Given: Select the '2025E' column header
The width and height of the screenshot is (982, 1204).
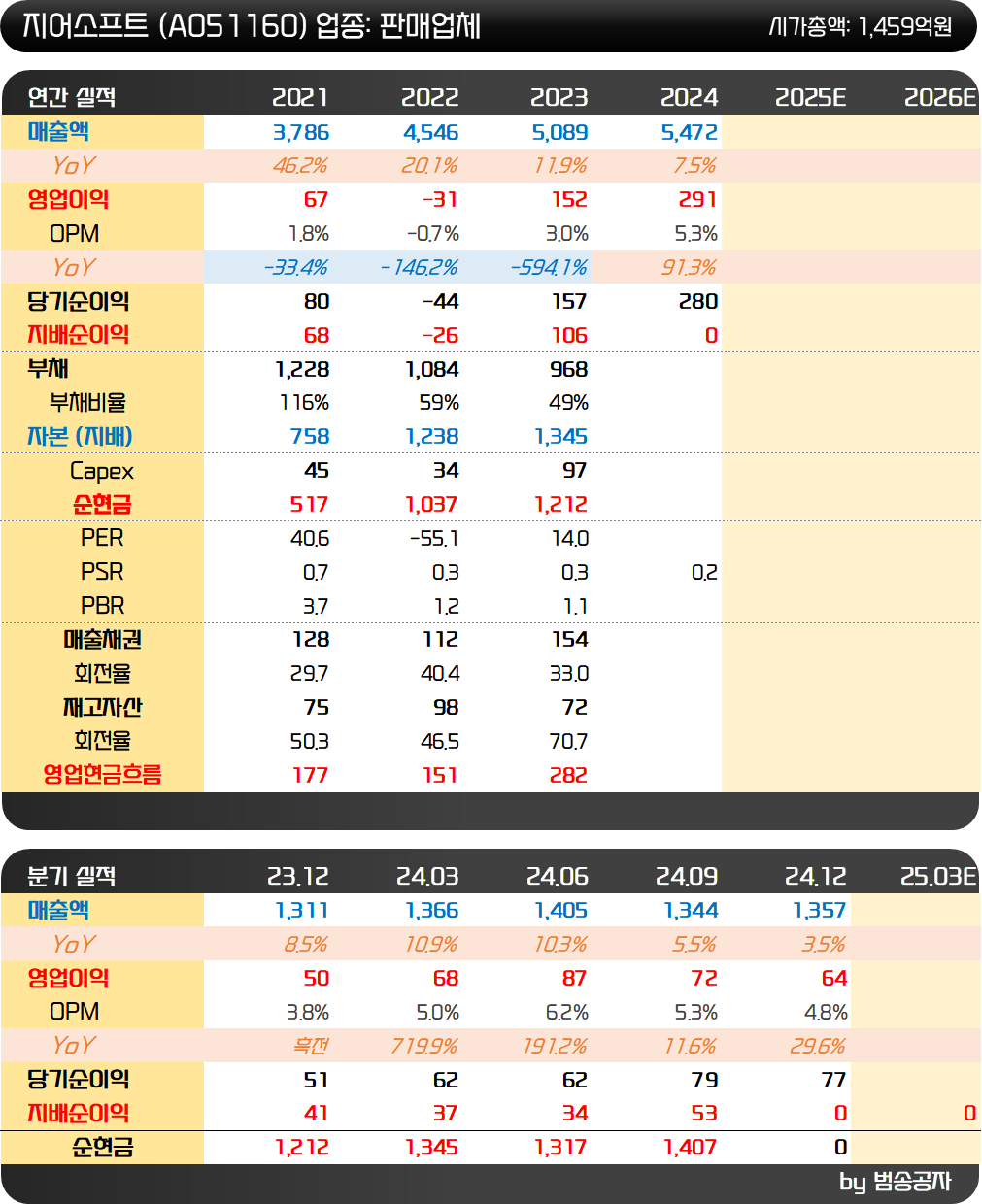Looking at the screenshot, I should pos(810,97).
